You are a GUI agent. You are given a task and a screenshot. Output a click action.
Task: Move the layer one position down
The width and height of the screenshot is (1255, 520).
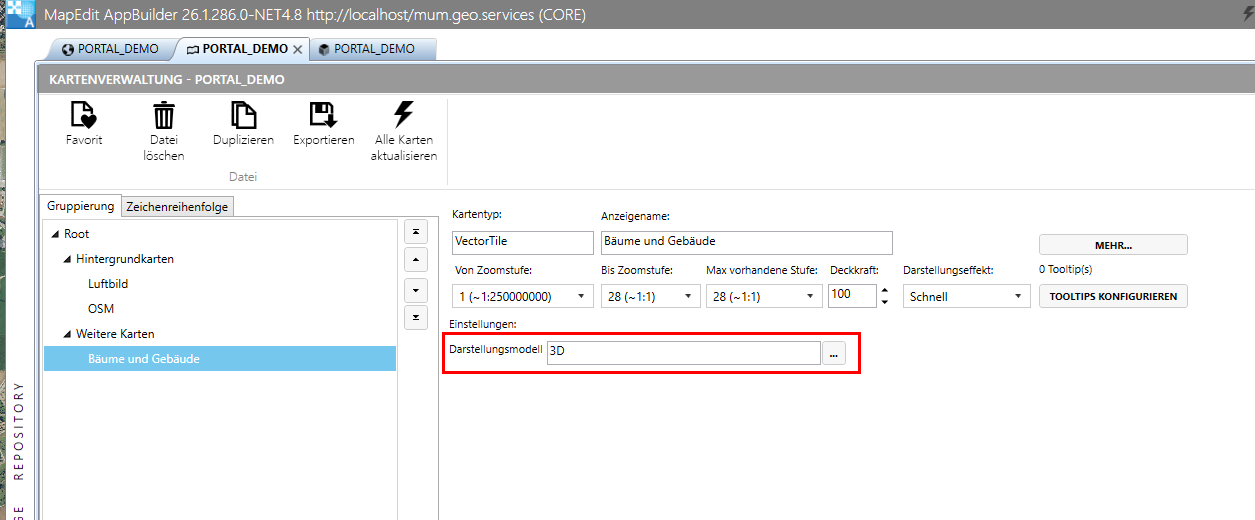click(x=414, y=290)
